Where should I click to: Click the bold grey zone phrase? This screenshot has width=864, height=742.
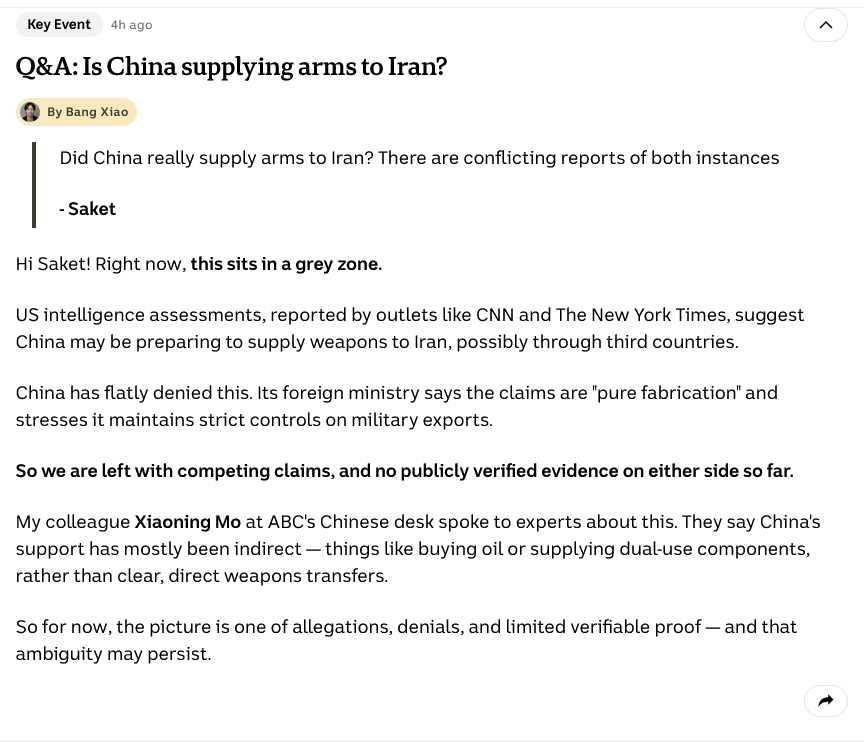(286, 264)
